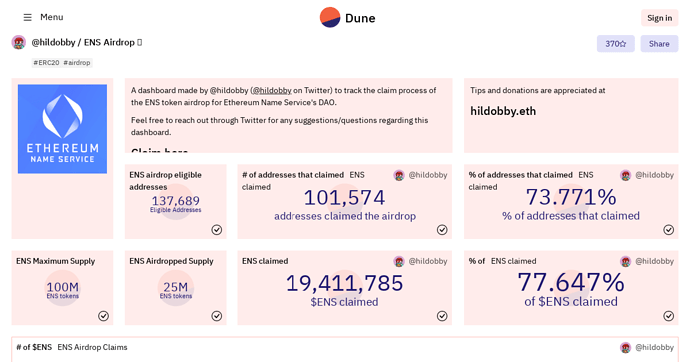Click checkmark icon on ENS airdrop eligible addresses
The height and width of the screenshot is (362, 690).
pos(217,230)
